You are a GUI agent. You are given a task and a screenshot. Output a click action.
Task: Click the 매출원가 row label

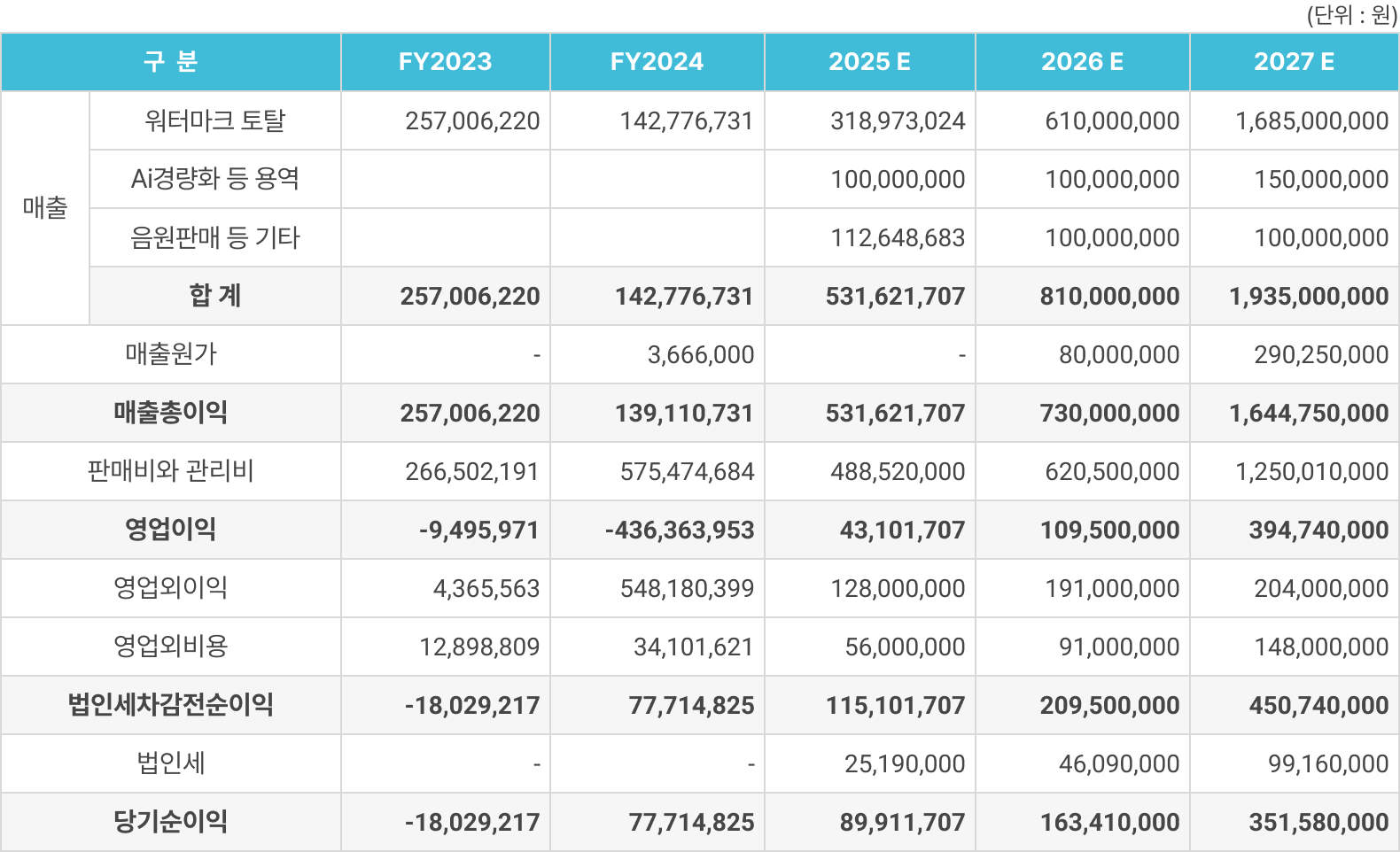coord(171,354)
